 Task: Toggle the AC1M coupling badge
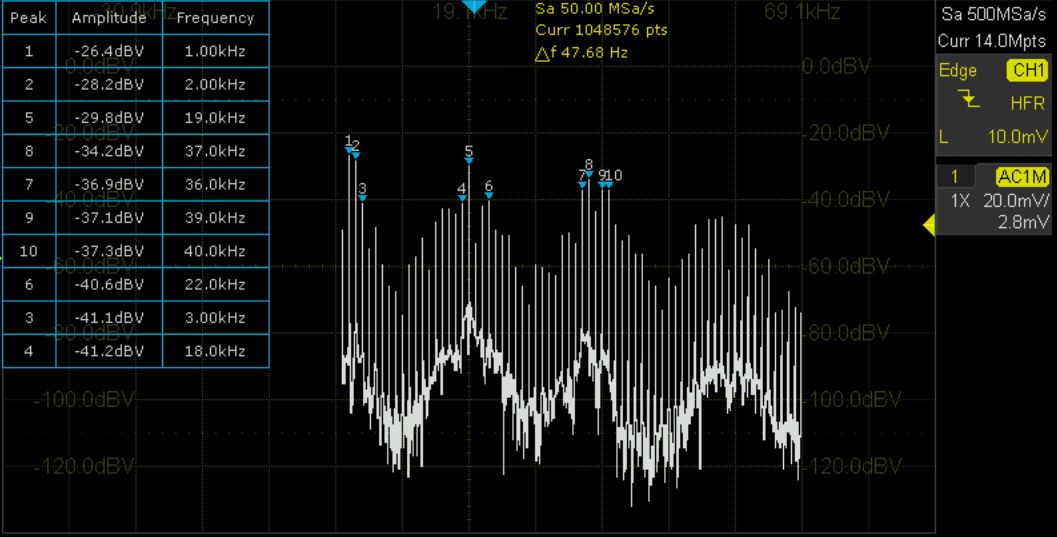[x=1022, y=177]
